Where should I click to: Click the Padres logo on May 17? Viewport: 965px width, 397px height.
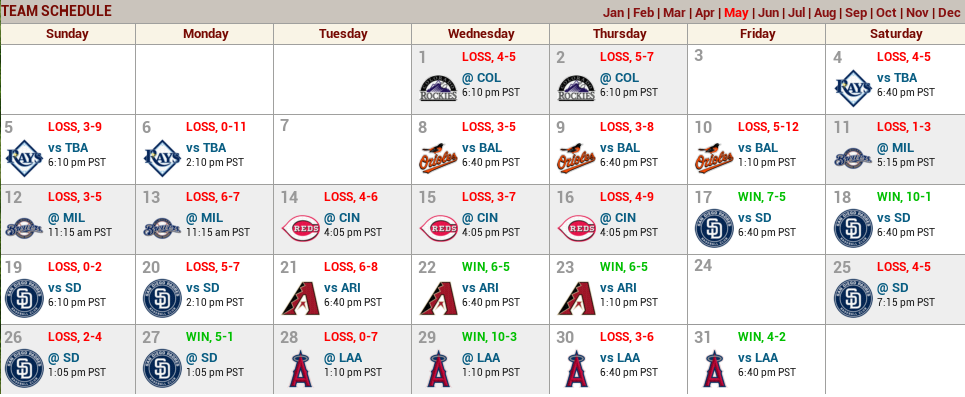(715, 228)
